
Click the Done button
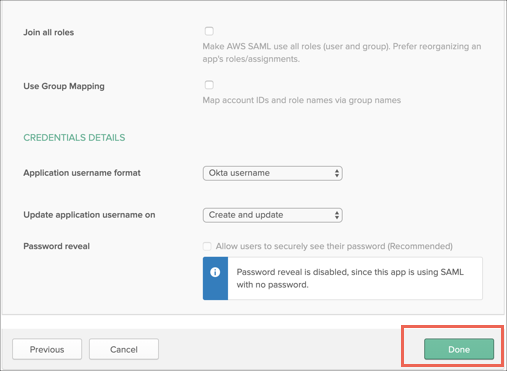point(459,349)
